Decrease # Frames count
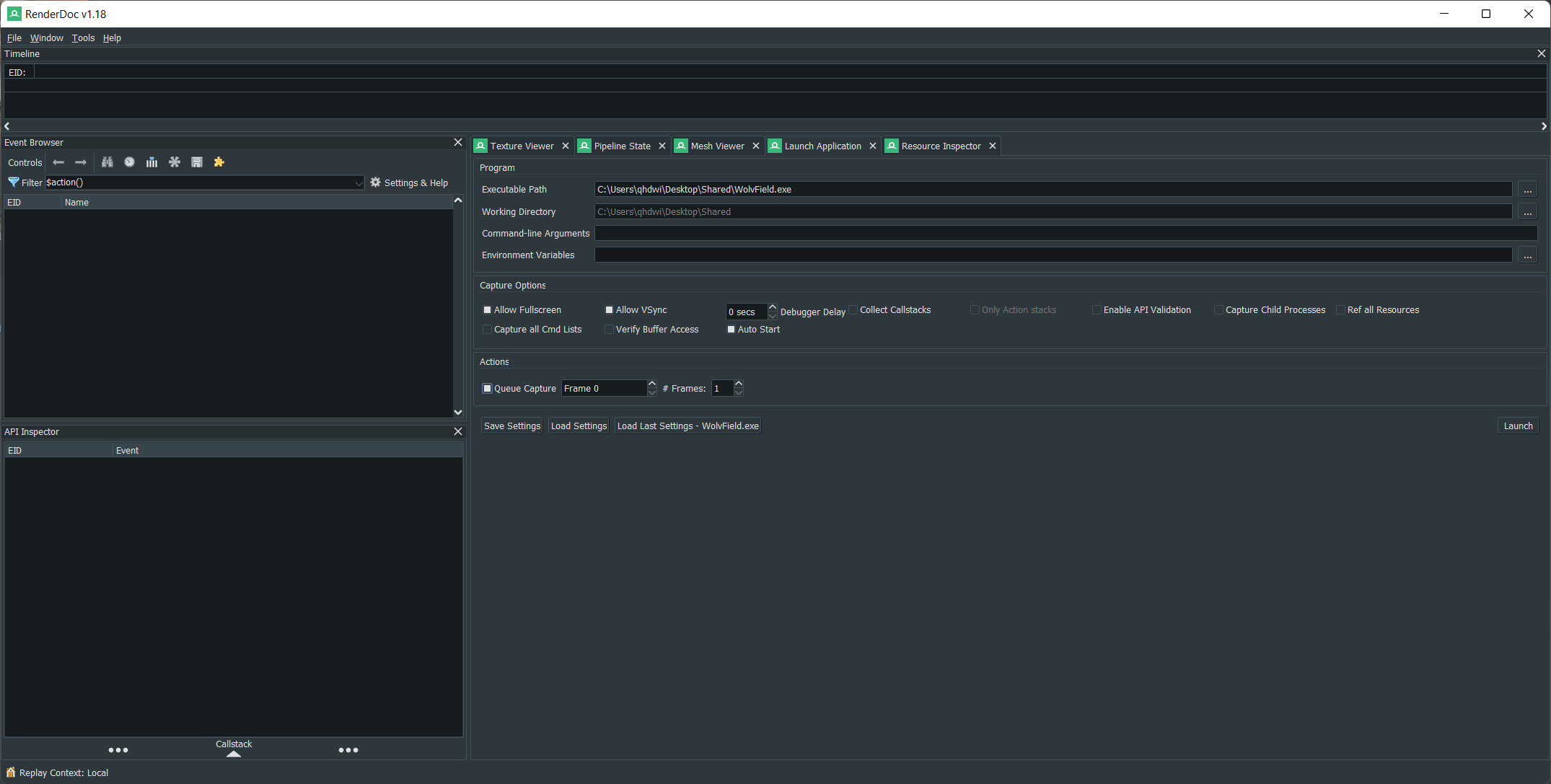 click(739, 392)
